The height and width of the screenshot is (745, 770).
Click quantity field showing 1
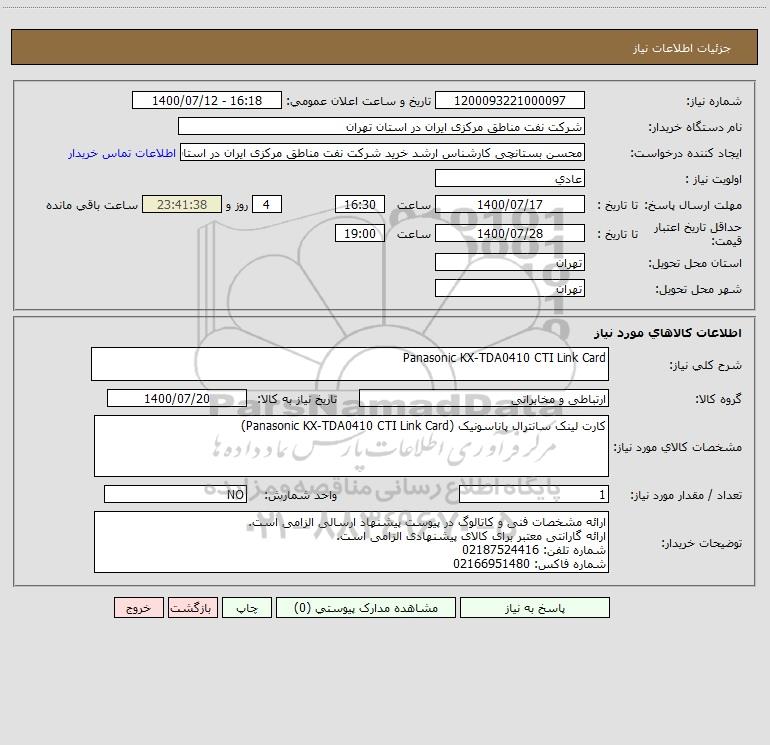tap(534, 494)
